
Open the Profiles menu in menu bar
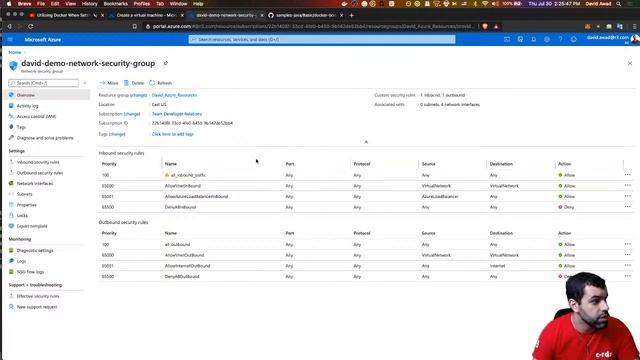tap(142, 4)
